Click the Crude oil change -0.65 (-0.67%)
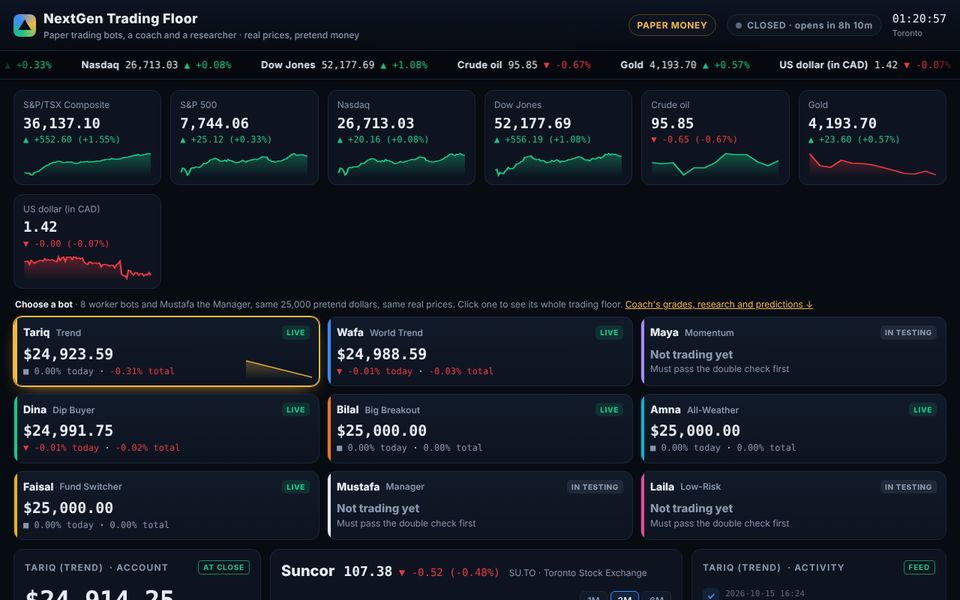The image size is (960, 600). click(x=694, y=140)
